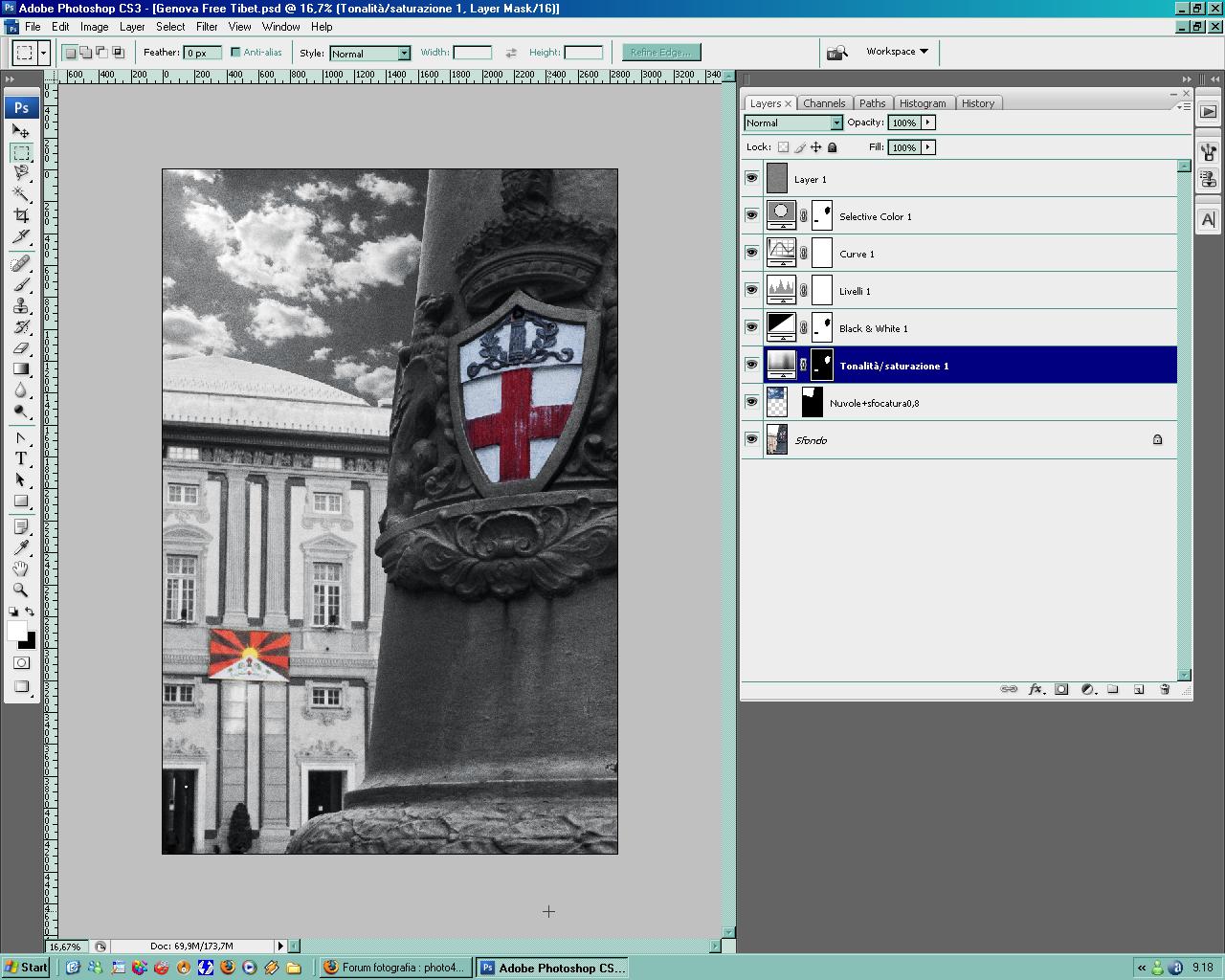Select the Eyedropper tool
Viewport: 1225px width, 980px height.
(21, 548)
